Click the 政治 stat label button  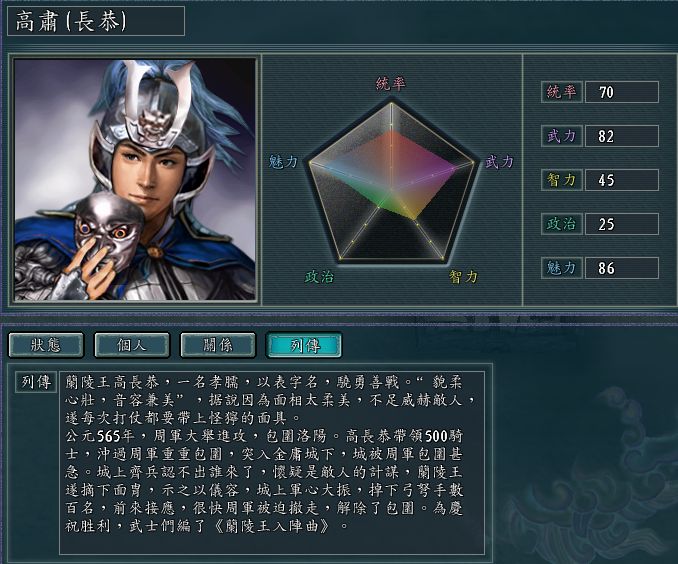562,224
